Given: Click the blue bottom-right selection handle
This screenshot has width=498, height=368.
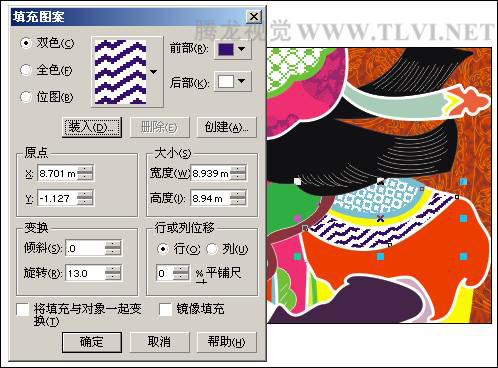Looking at the screenshot, I should pyautogui.click(x=463, y=256).
